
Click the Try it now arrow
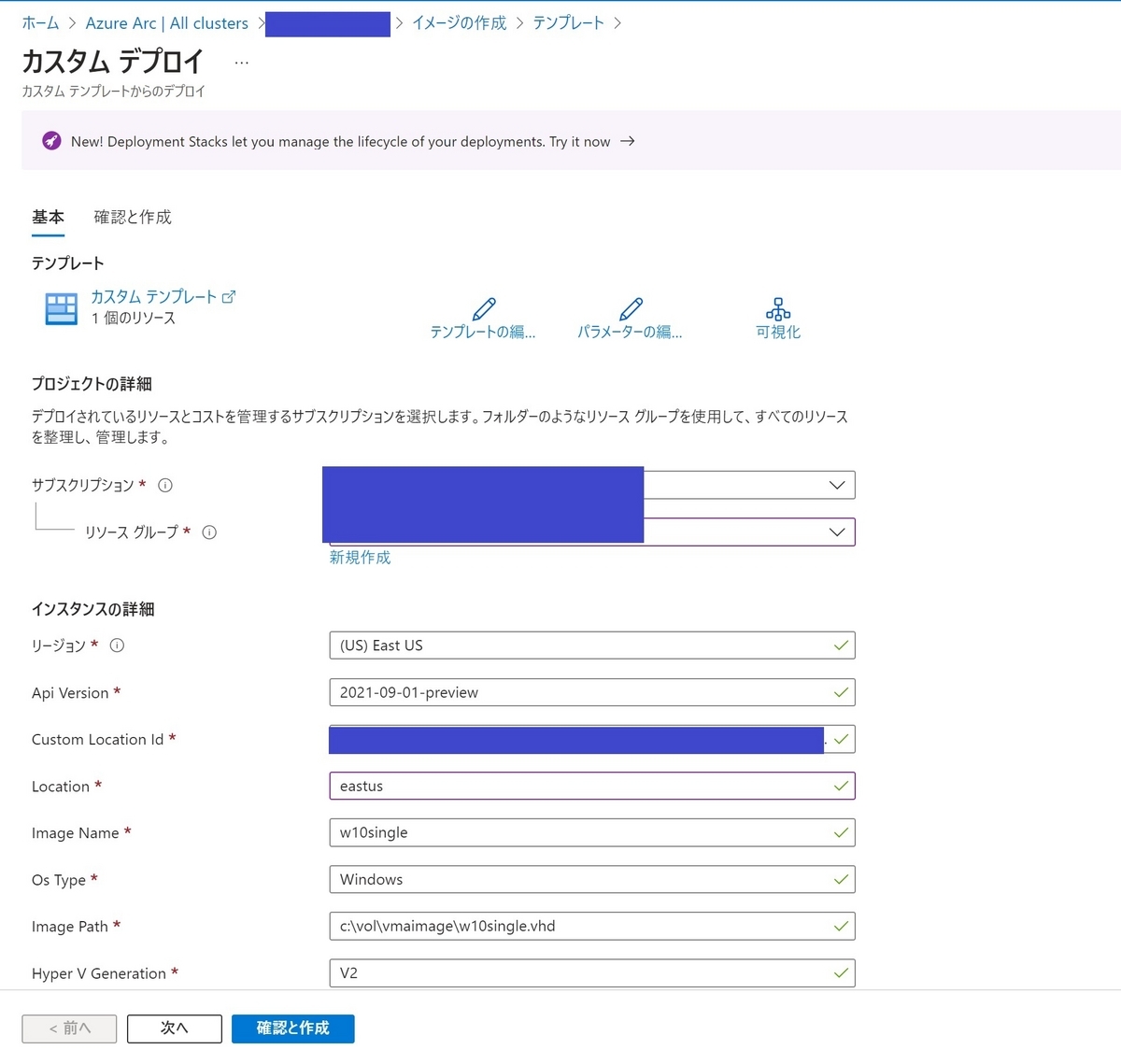point(628,141)
